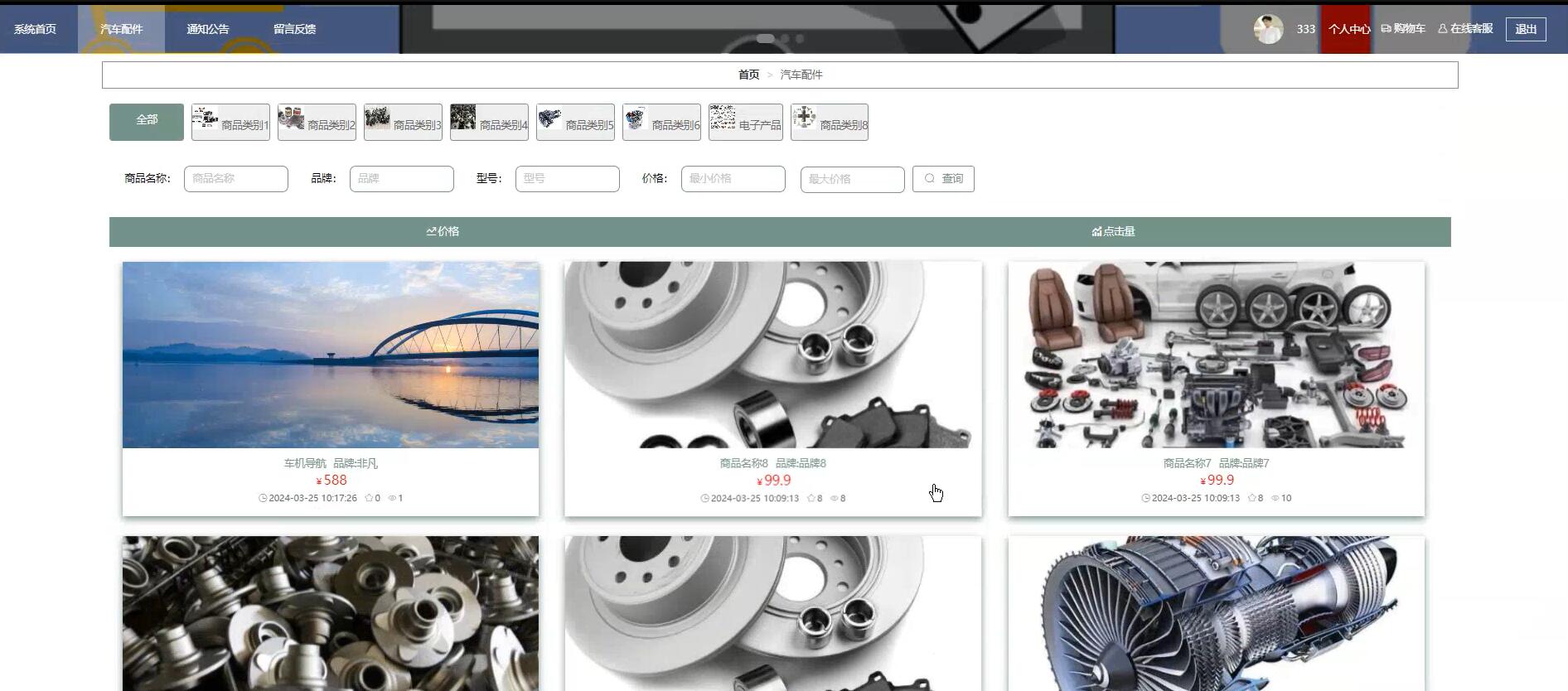Open the 车机导航 bridge product image
Viewport: 1568px width, 691px height.
tap(331, 355)
